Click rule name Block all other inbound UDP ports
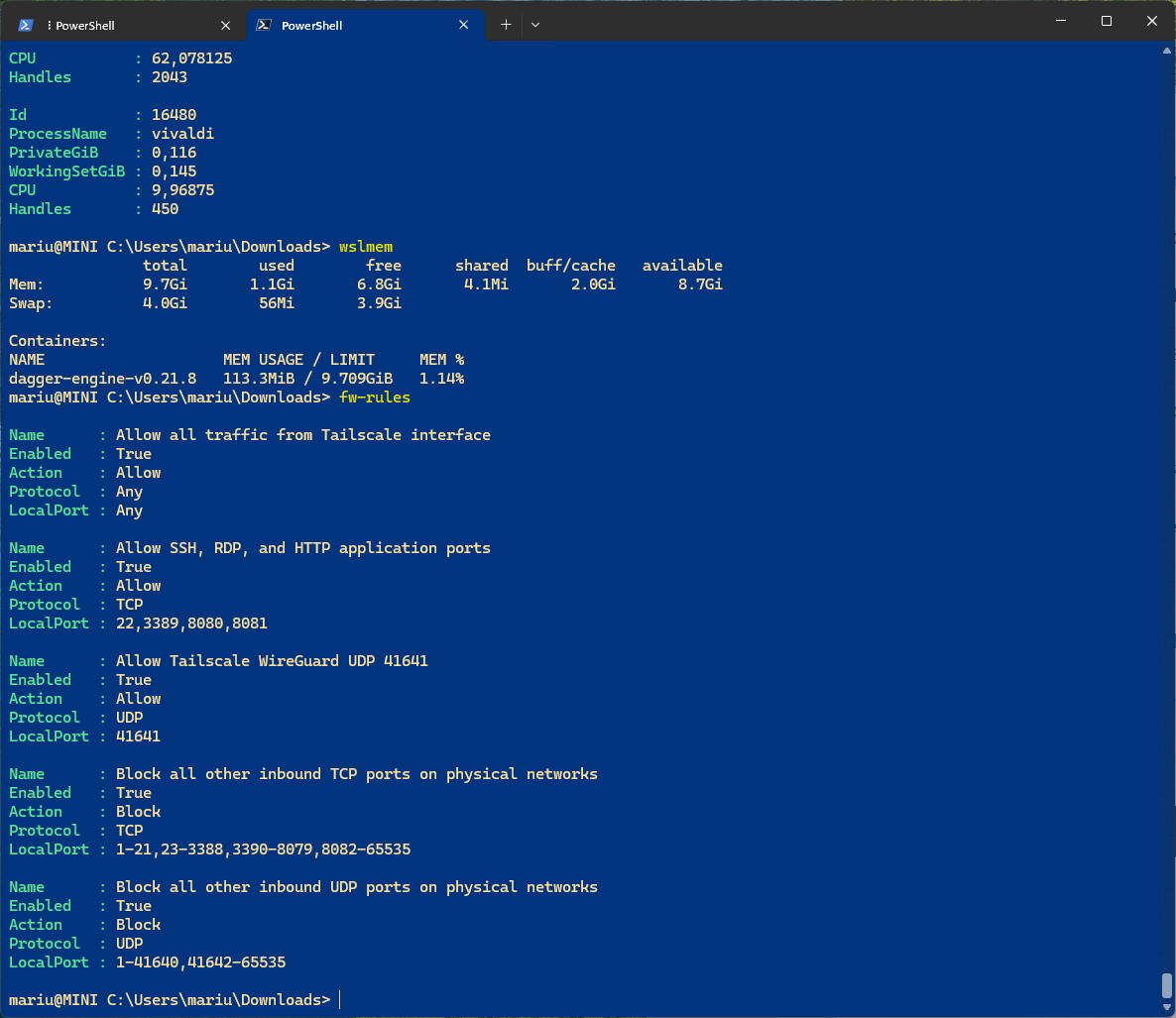Viewport: 1176px width, 1018px height. click(x=357, y=887)
